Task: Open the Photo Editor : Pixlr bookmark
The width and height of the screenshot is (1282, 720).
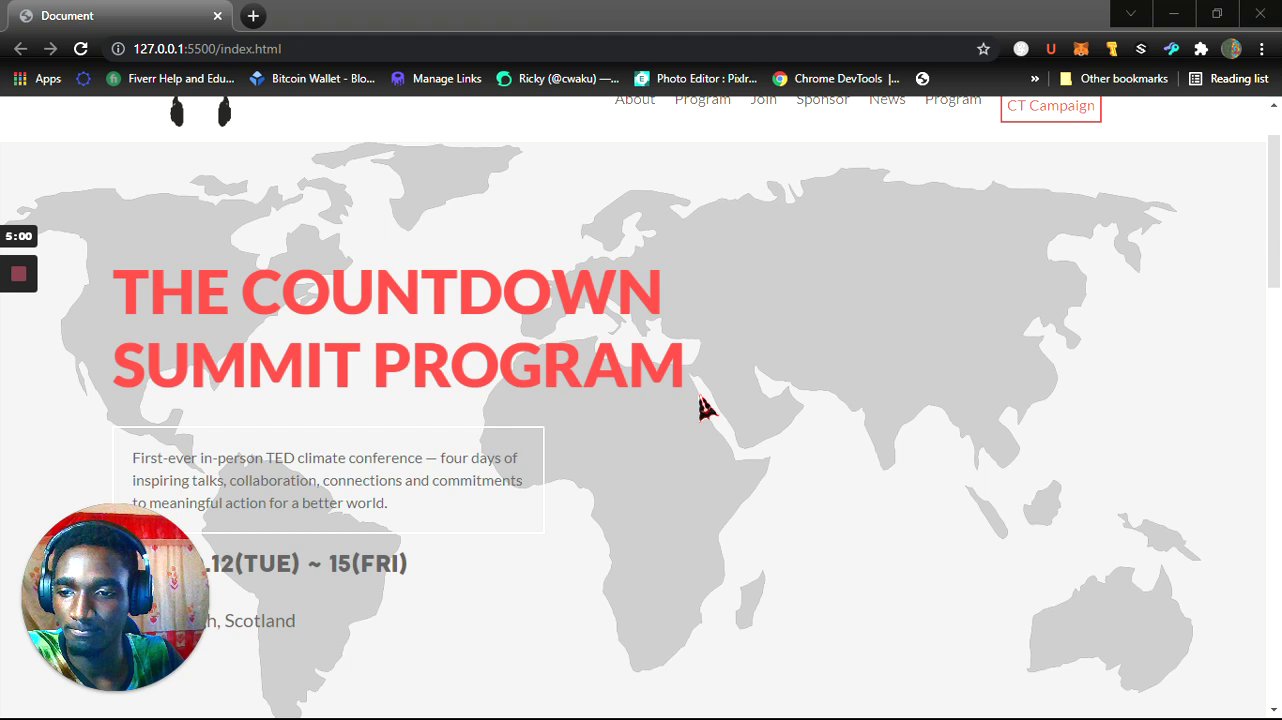Action: (696, 79)
